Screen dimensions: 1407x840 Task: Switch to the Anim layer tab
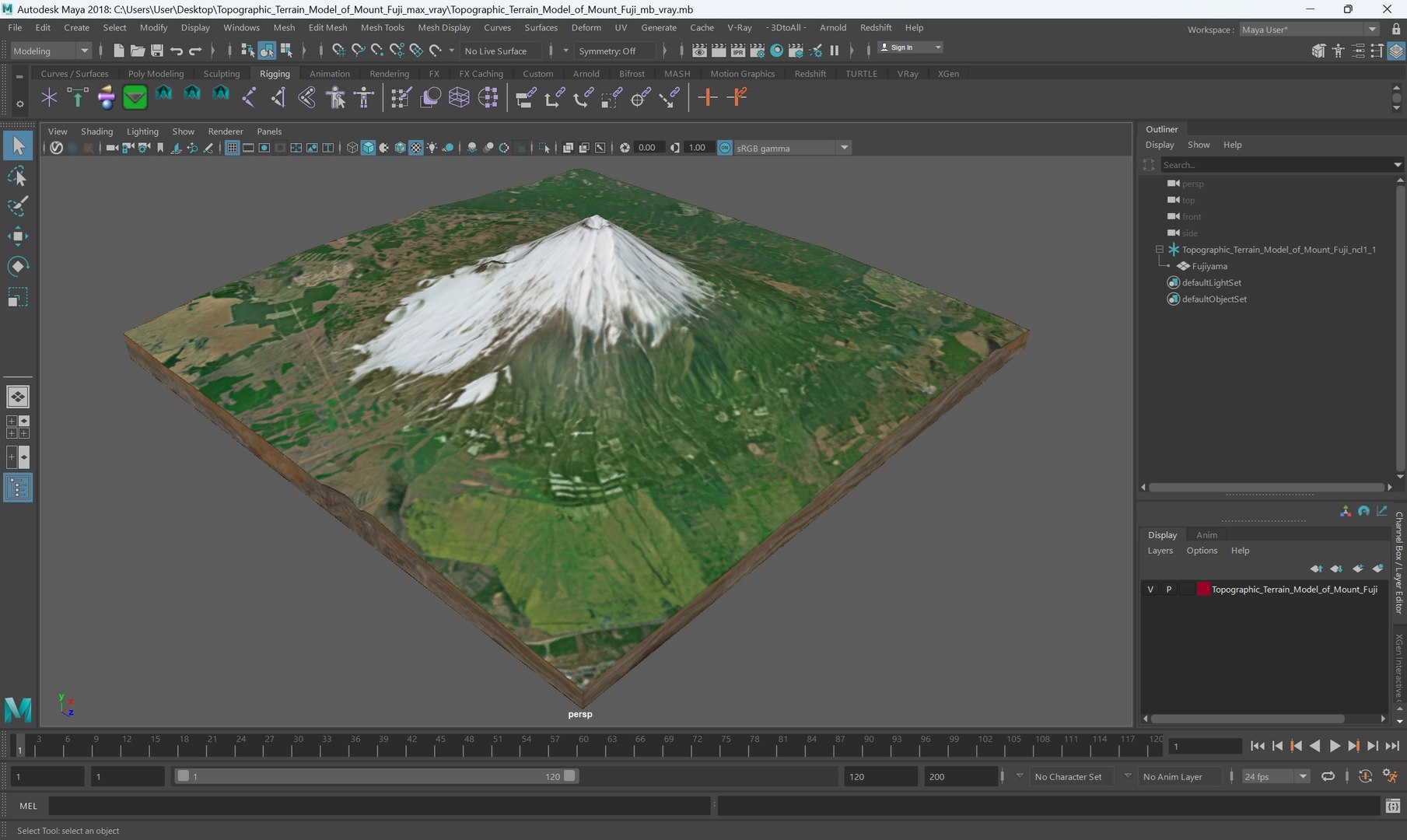[x=1206, y=535]
